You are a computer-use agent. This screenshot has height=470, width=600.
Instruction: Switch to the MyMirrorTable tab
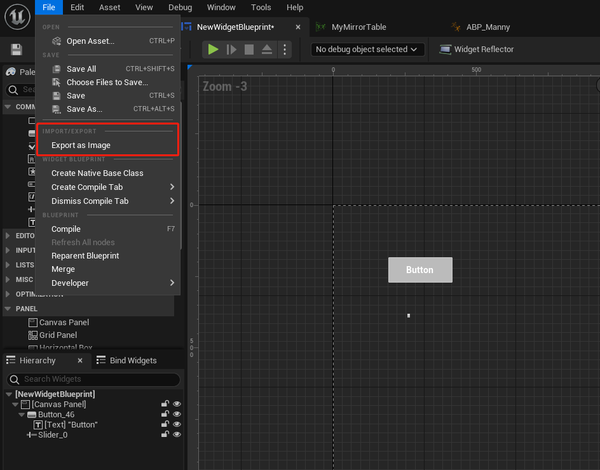(360, 27)
